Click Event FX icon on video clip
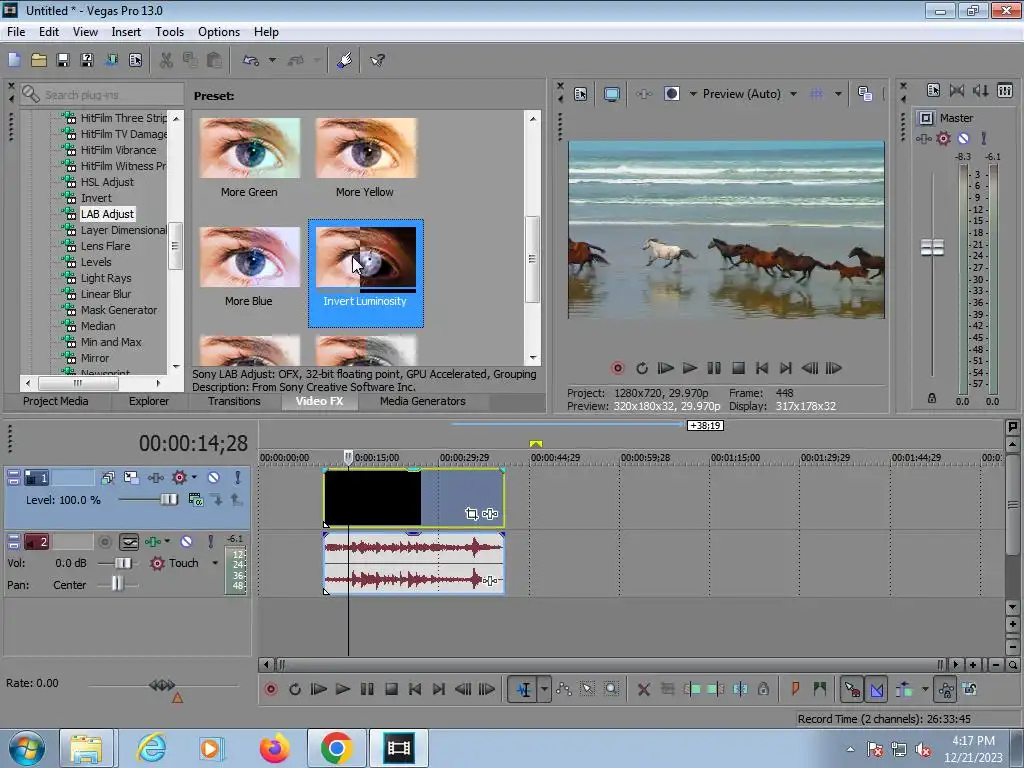 (490, 514)
